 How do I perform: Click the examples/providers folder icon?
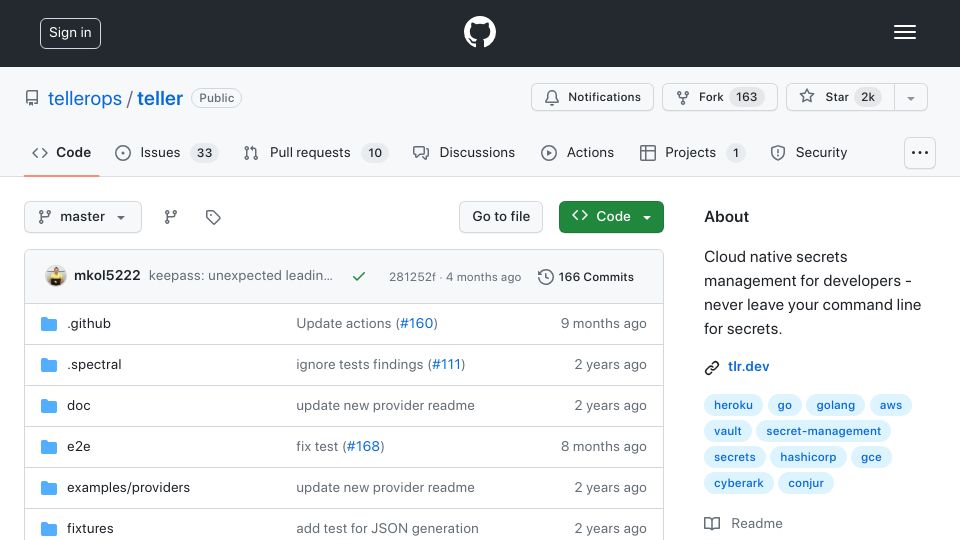click(x=49, y=488)
